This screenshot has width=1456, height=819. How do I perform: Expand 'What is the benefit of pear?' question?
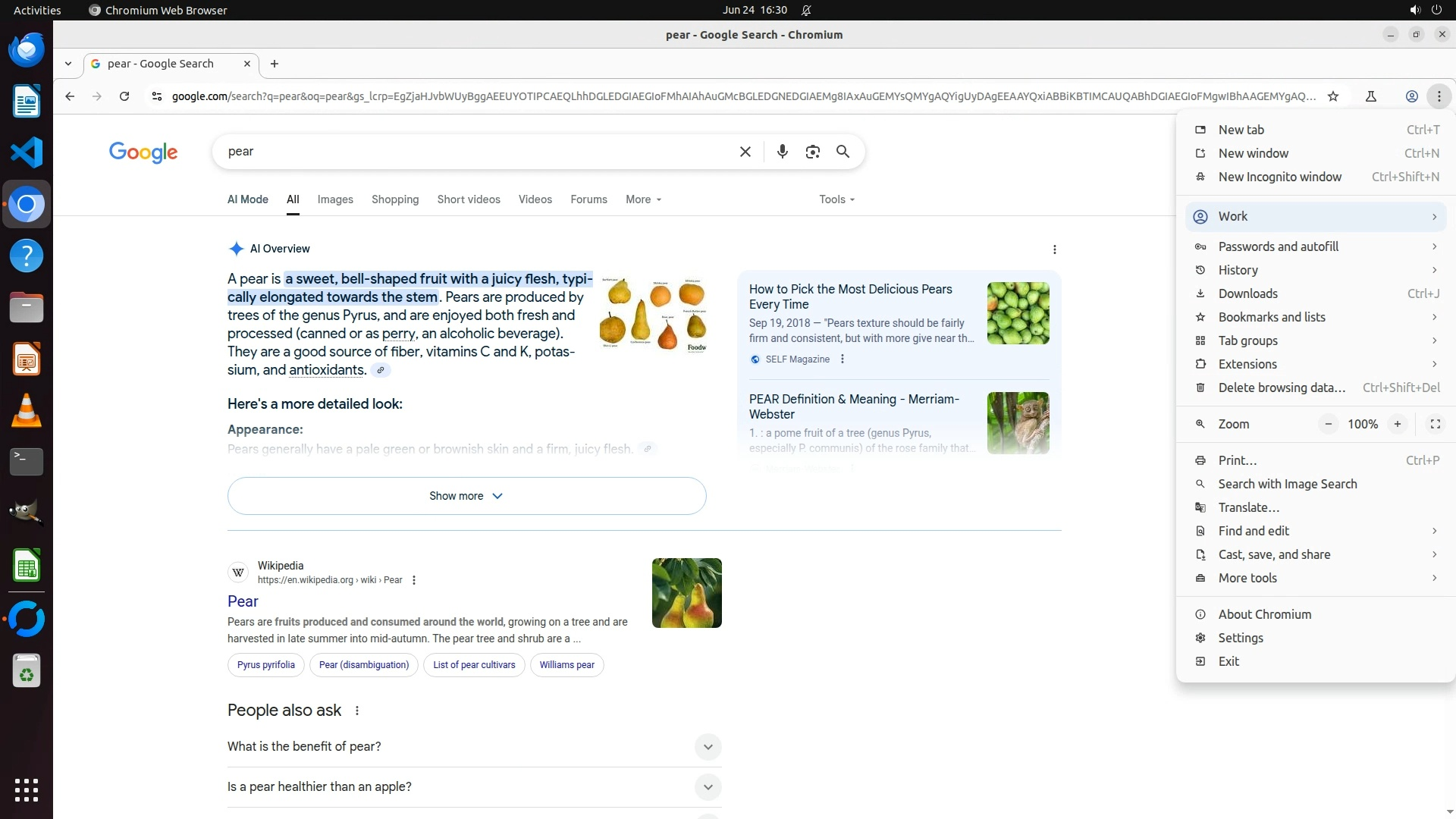707,747
